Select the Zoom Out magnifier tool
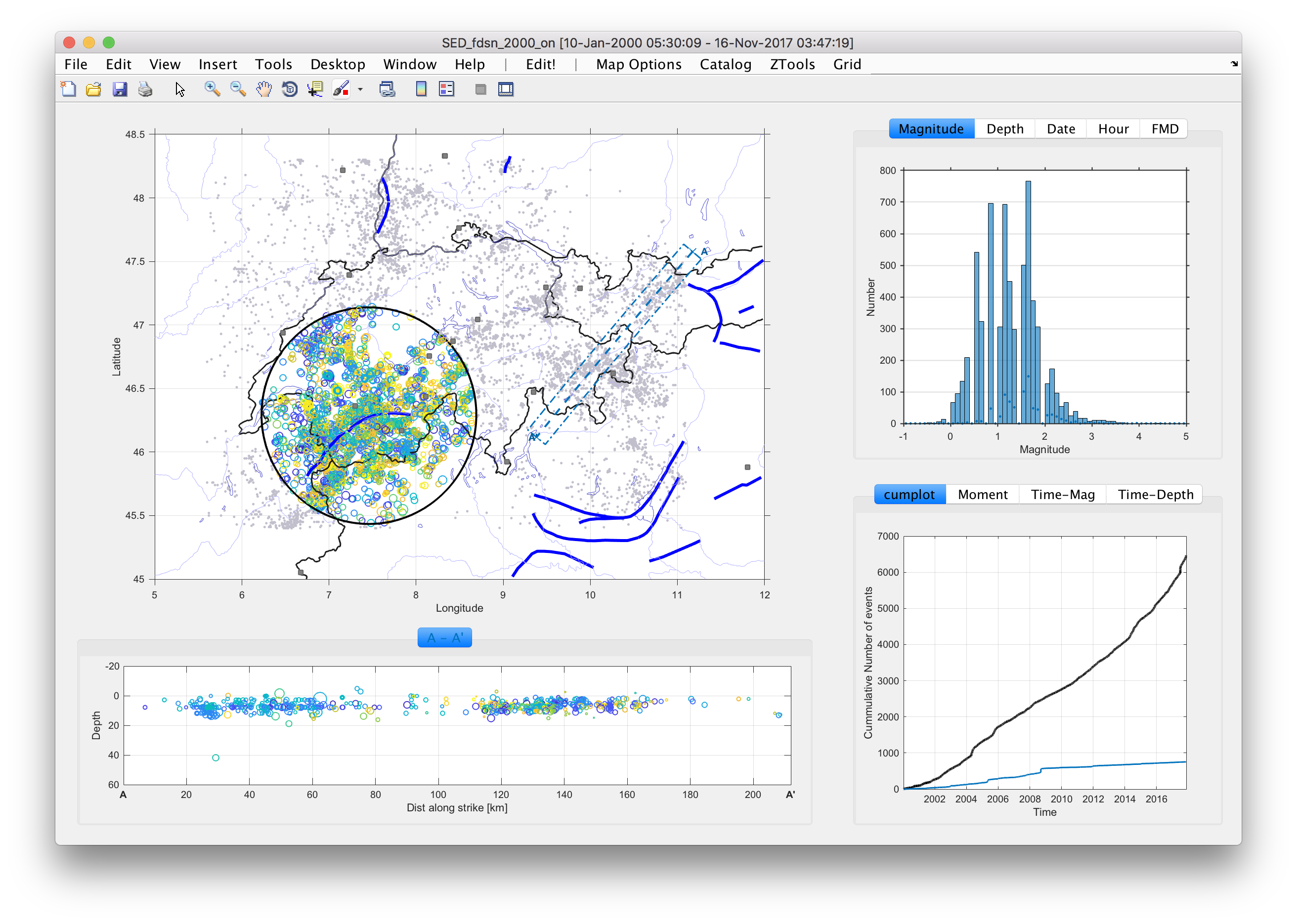 (x=237, y=89)
